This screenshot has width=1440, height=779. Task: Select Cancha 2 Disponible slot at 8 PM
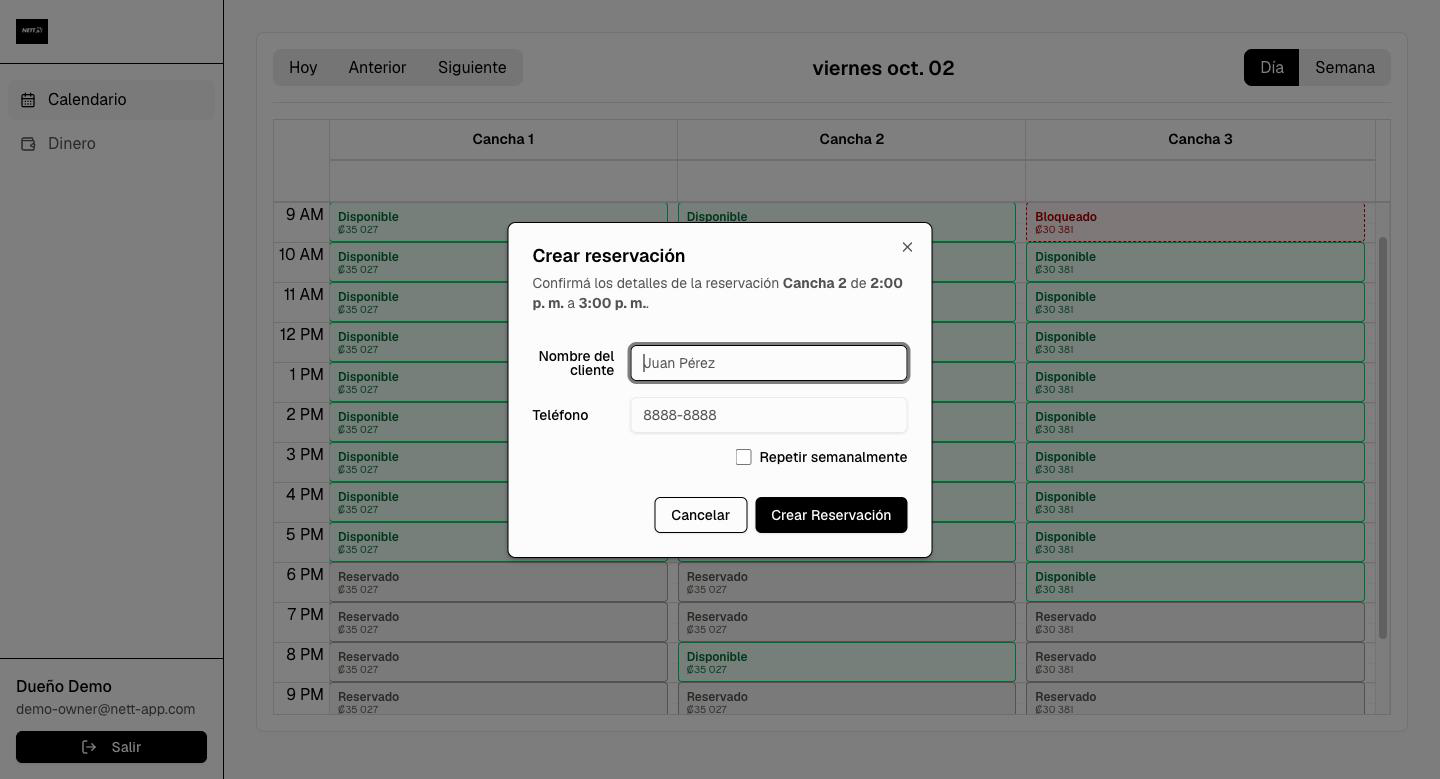tap(847, 662)
